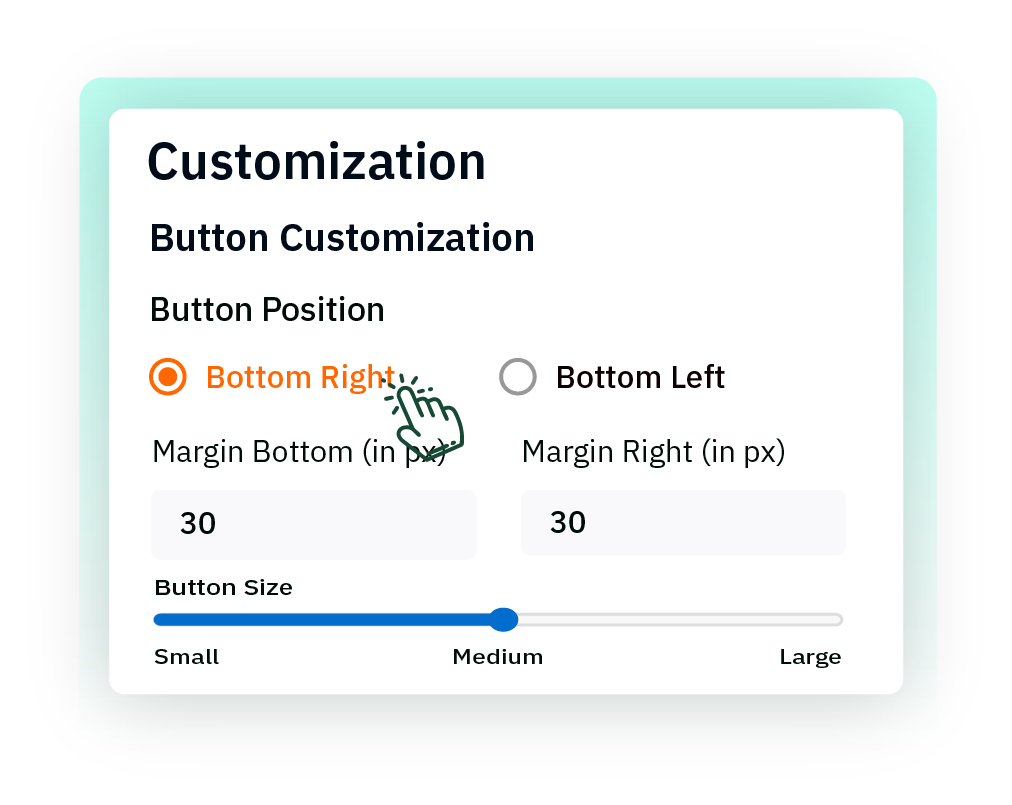Click the empty radio circle beside Bottom Left

518,377
